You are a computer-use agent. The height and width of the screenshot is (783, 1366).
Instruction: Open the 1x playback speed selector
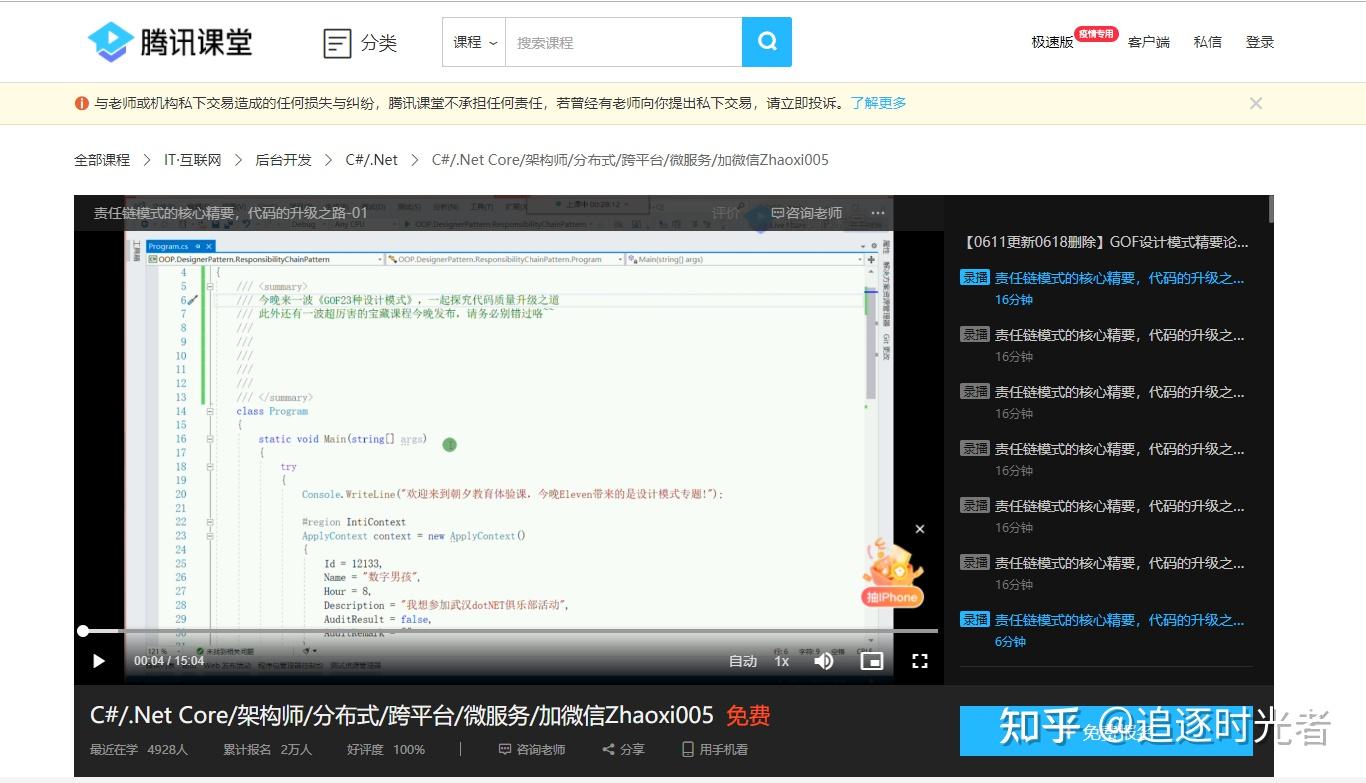[x=781, y=661]
